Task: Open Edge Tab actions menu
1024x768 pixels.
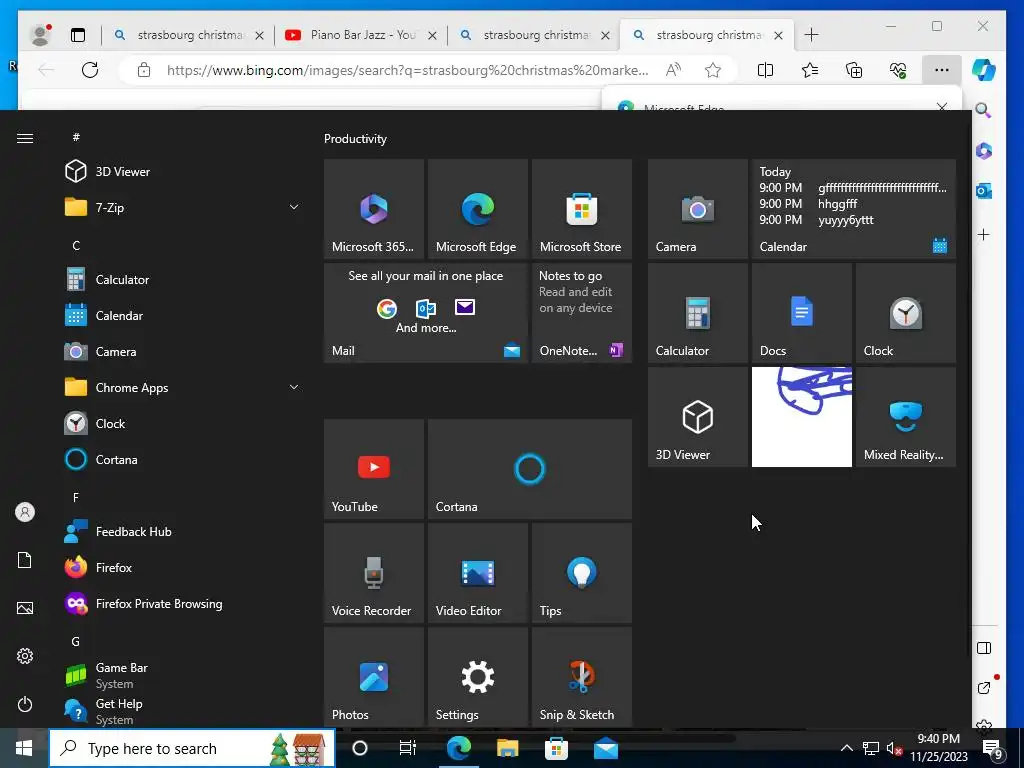Action: [x=78, y=35]
